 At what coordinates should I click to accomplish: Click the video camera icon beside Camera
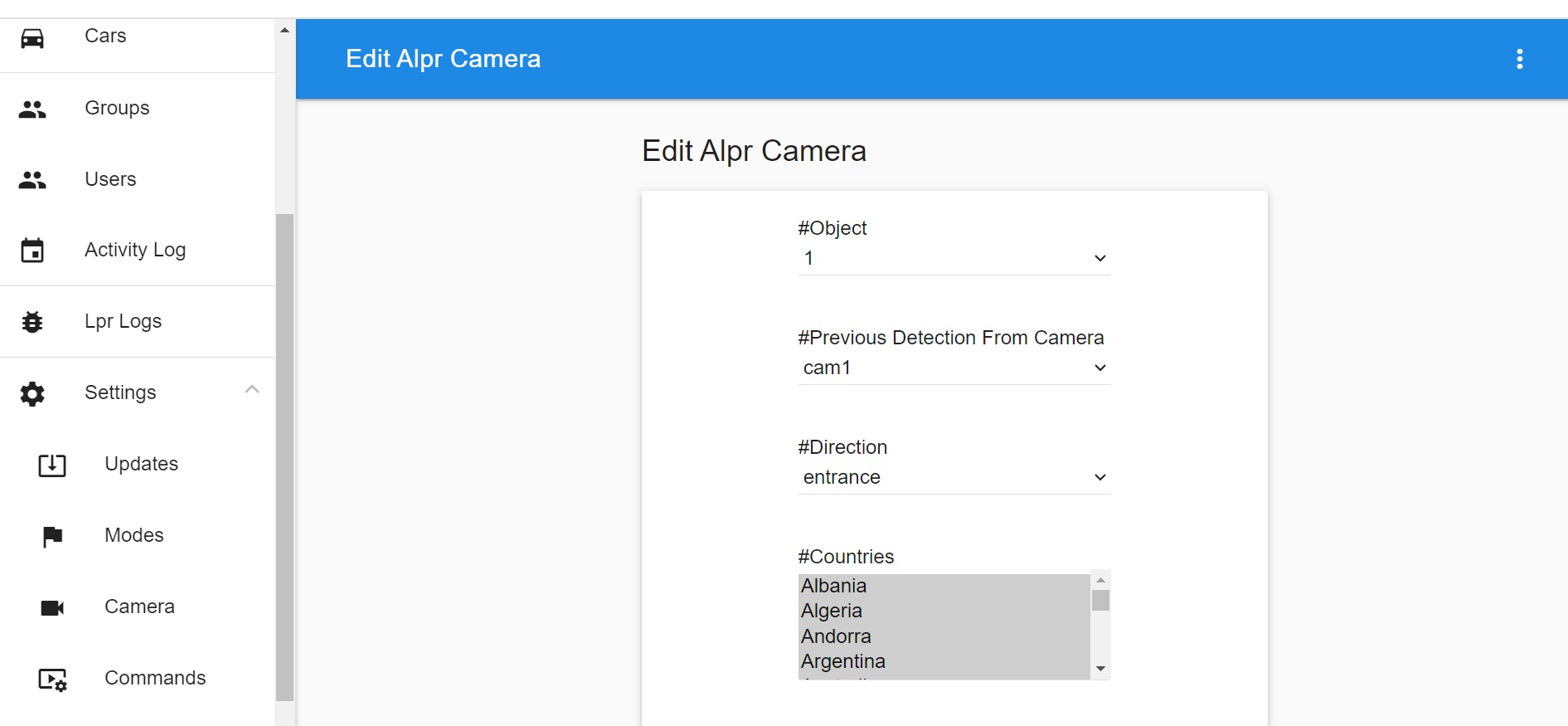52,608
